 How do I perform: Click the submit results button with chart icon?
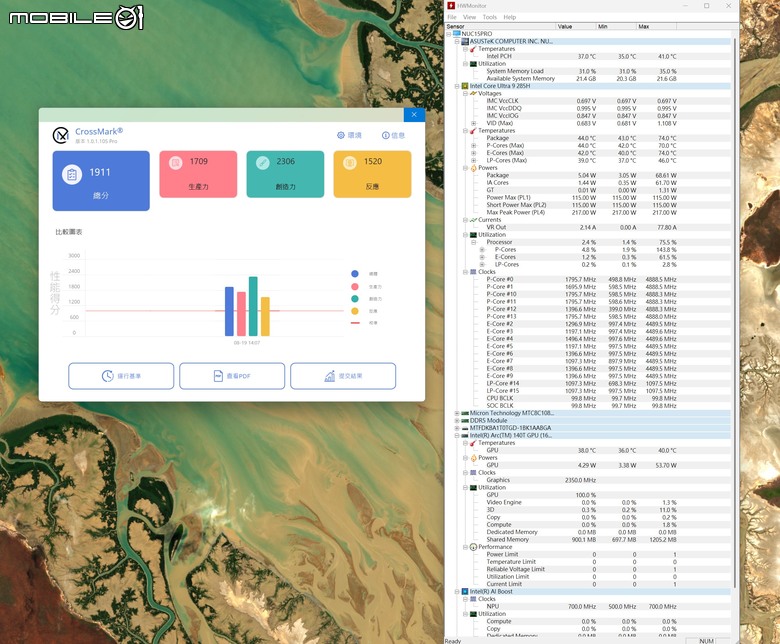pyautogui.click(x=343, y=376)
